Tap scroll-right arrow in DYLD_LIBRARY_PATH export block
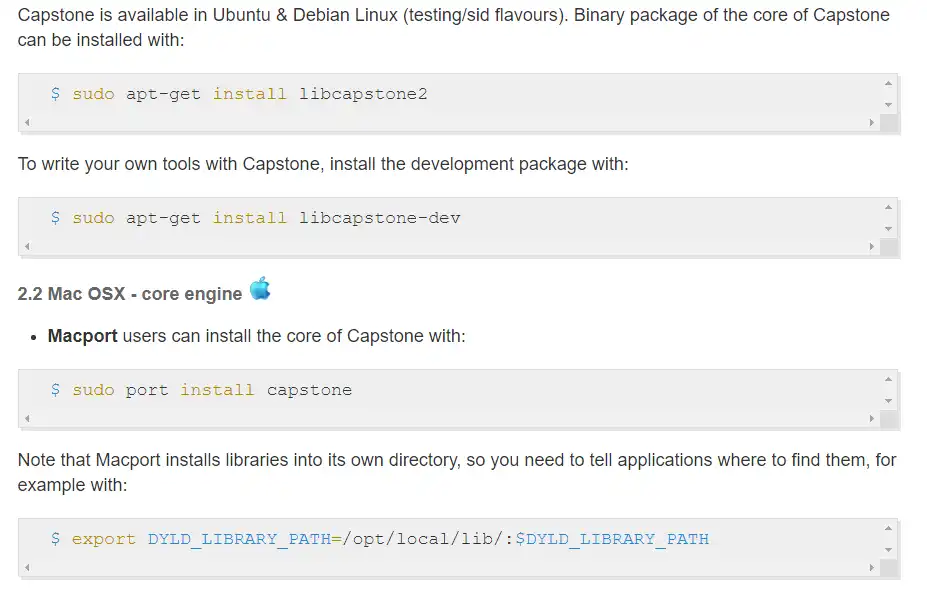Screen dimensions: 927x590 pyautogui.click(x=872, y=568)
